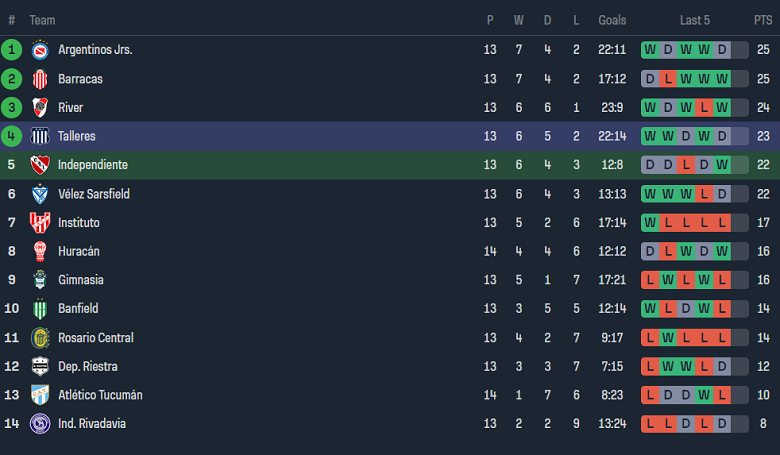Open River club crest icon
This screenshot has width=780, height=455.
pos(40,108)
